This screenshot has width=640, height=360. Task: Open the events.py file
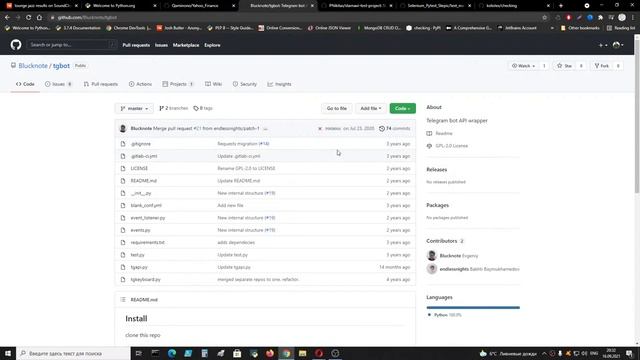tap(140, 230)
